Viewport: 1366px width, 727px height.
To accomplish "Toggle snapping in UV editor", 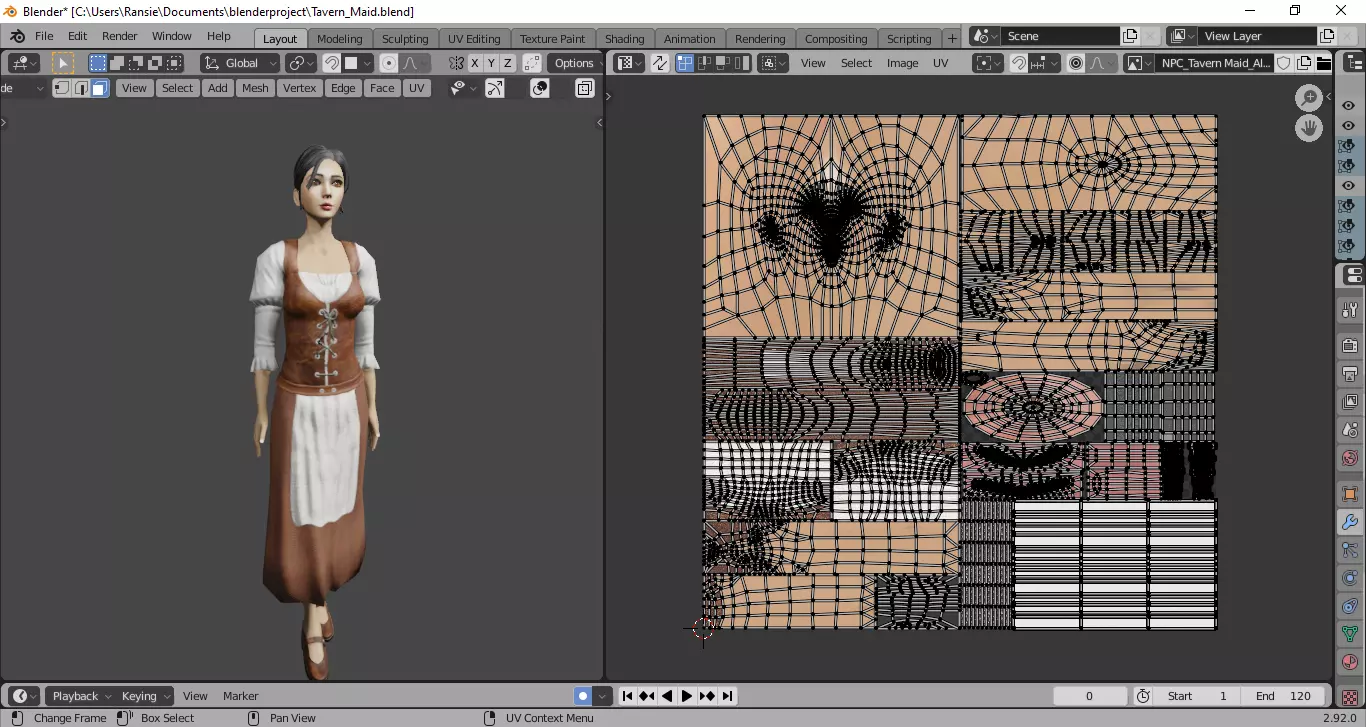I will (x=1018, y=63).
